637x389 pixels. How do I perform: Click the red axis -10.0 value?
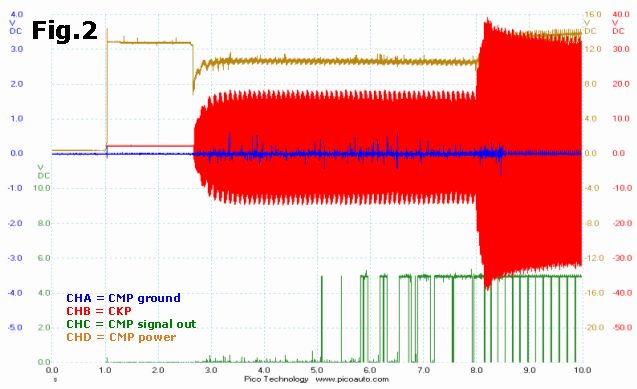tap(622, 188)
